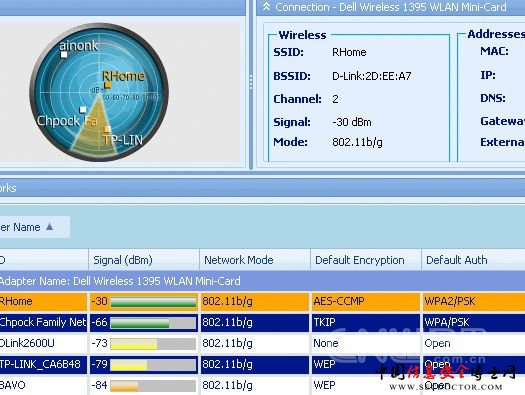
Task: Toggle sort arrow next to Name header
Action: click(x=50, y=227)
